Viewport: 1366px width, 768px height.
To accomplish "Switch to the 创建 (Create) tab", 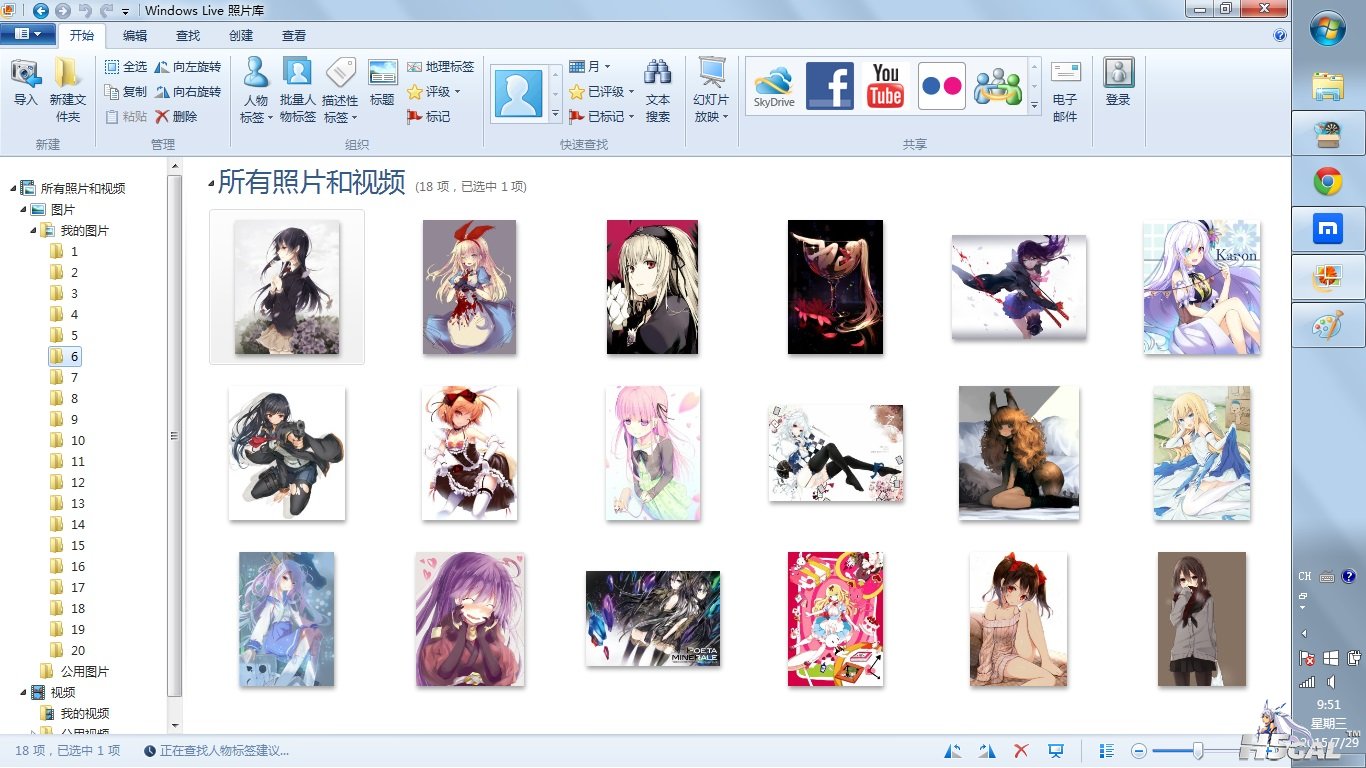I will click(x=241, y=36).
